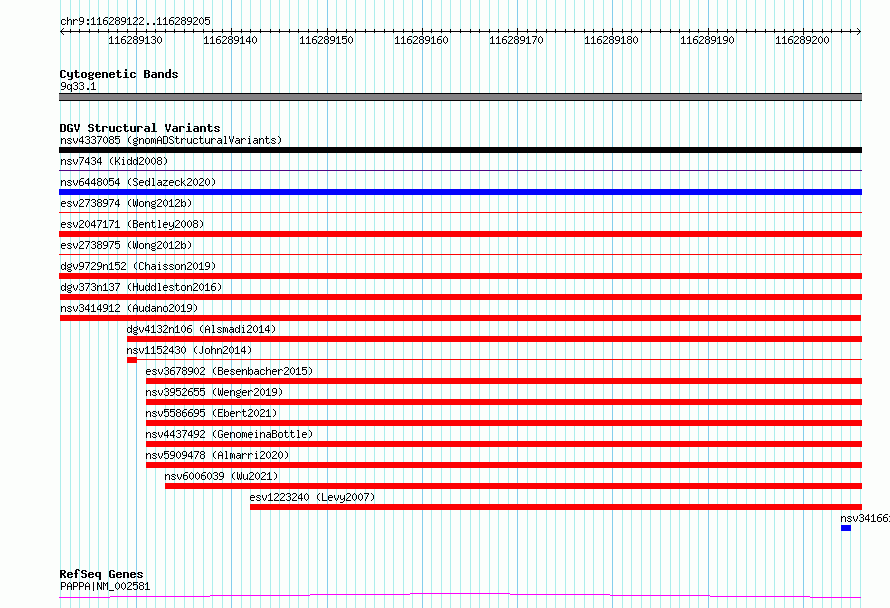Click the esv1223240 (Levy2007) label
Image resolution: width=890 pixels, height=608 pixels.
pyautogui.click(x=312, y=497)
